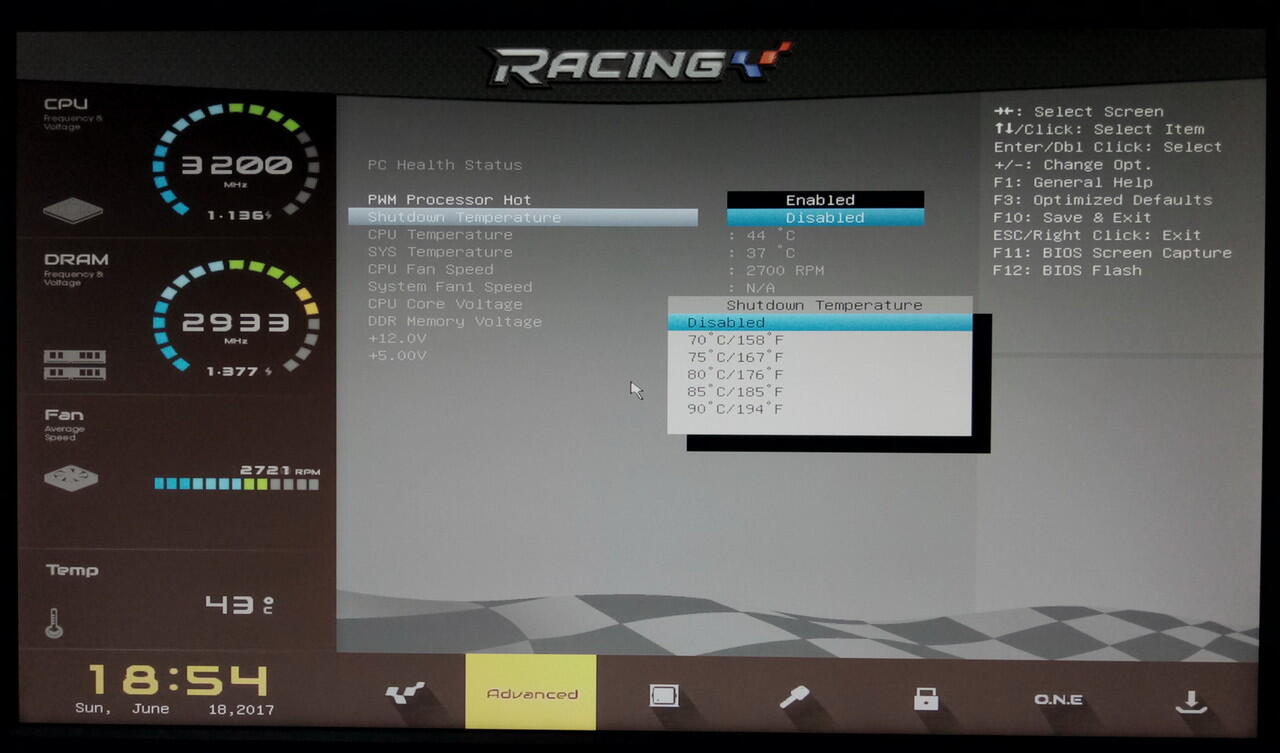This screenshot has width=1280, height=753.
Task: Click the CPU chip icon in sidebar
Action: pos(73,211)
